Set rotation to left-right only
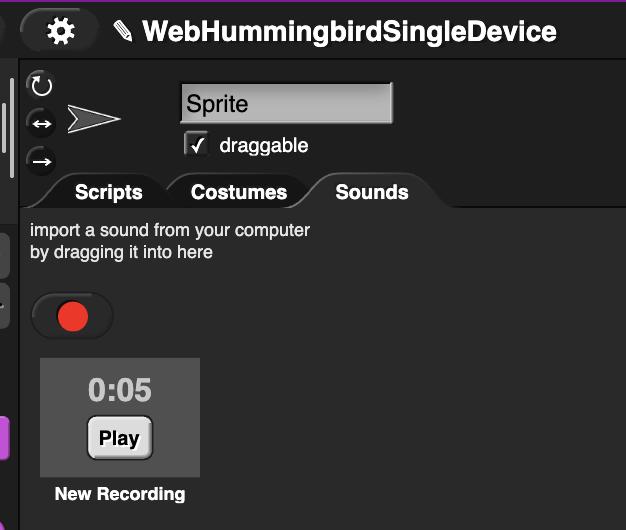626x530 pixels. click(41, 123)
